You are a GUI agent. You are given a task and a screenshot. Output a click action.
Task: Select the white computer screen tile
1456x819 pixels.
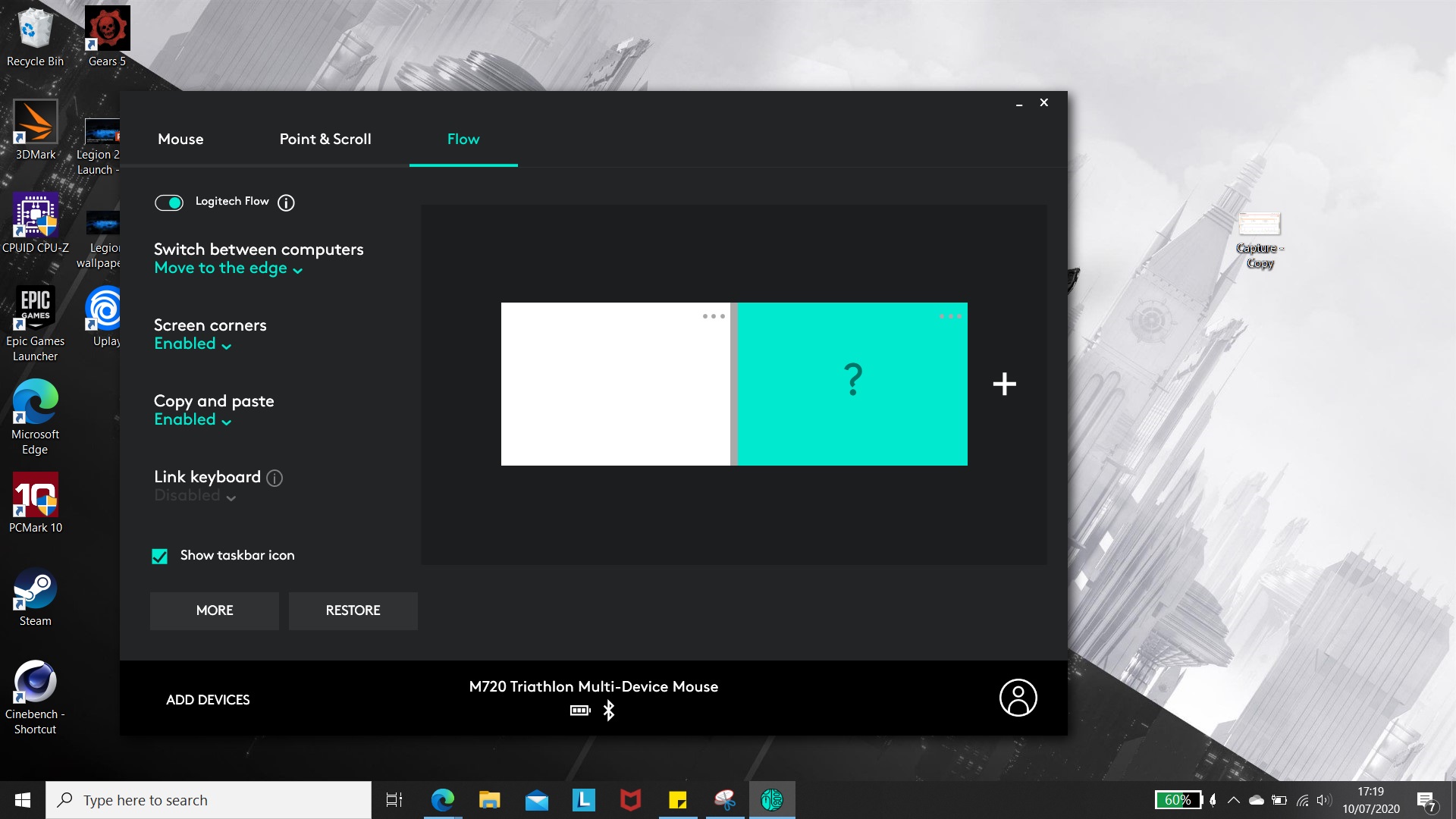(x=615, y=384)
